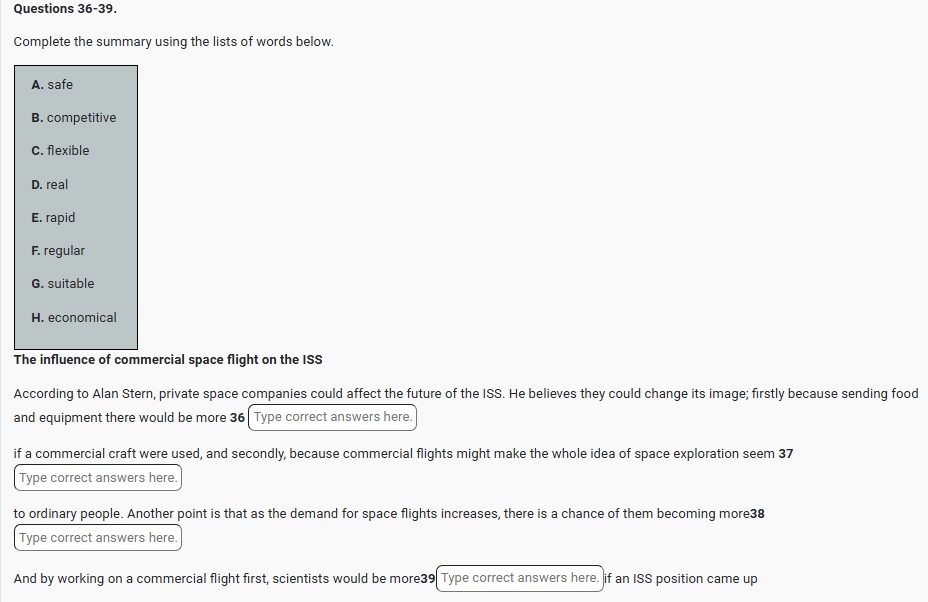Select option C. flexible in the list

tap(60, 151)
